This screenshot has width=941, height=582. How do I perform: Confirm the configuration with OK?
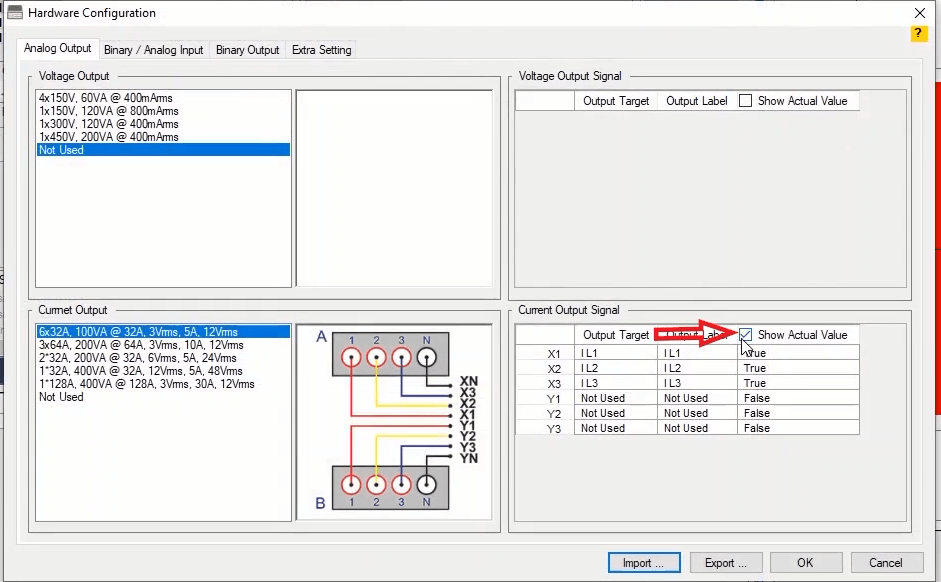pyautogui.click(x=804, y=563)
